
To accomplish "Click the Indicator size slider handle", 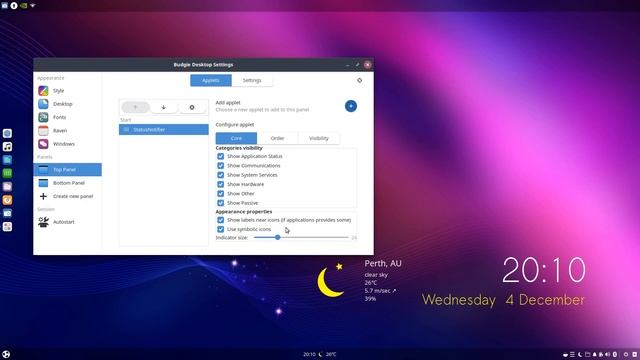I will coord(278,237).
